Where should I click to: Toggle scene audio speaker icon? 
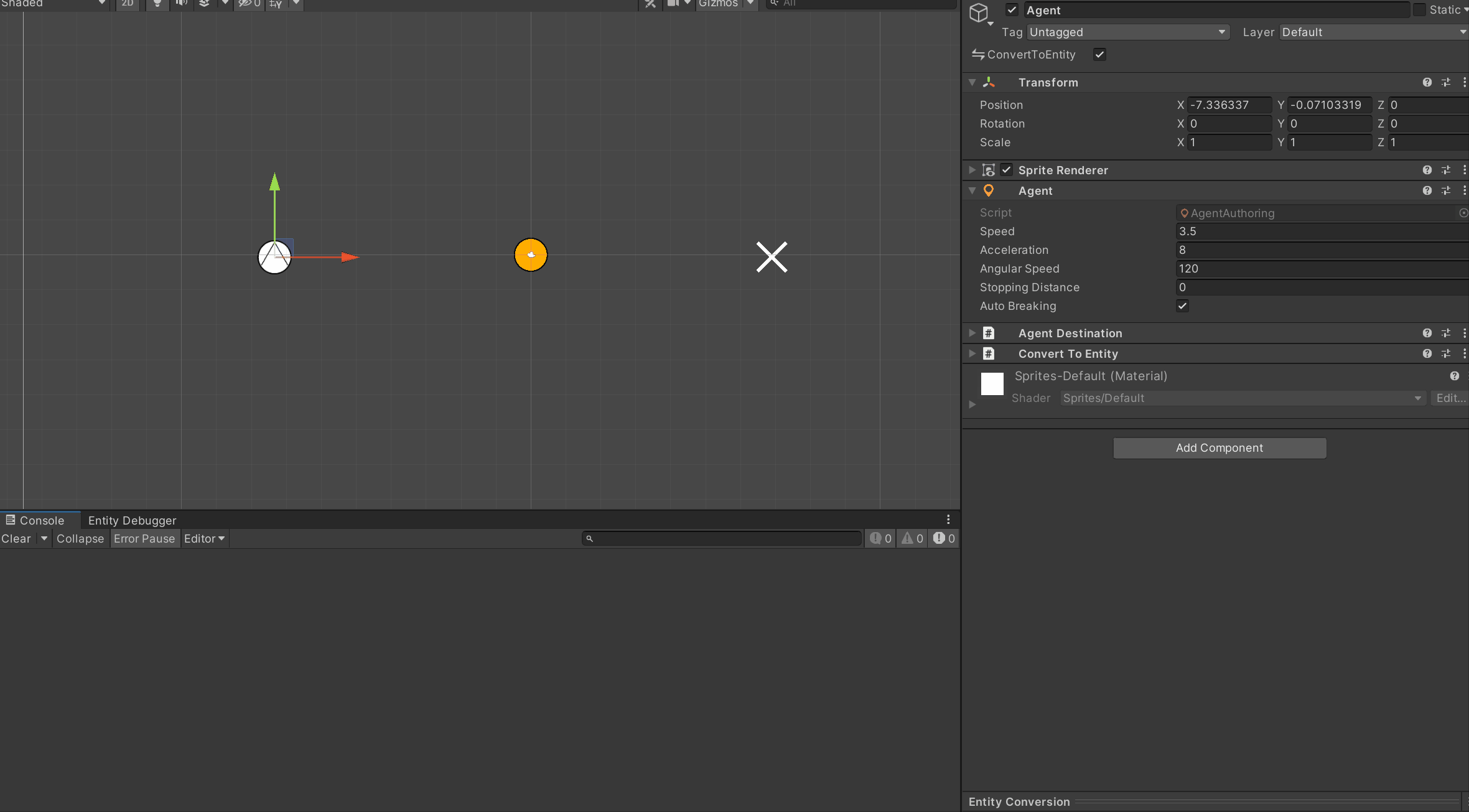(181, 4)
